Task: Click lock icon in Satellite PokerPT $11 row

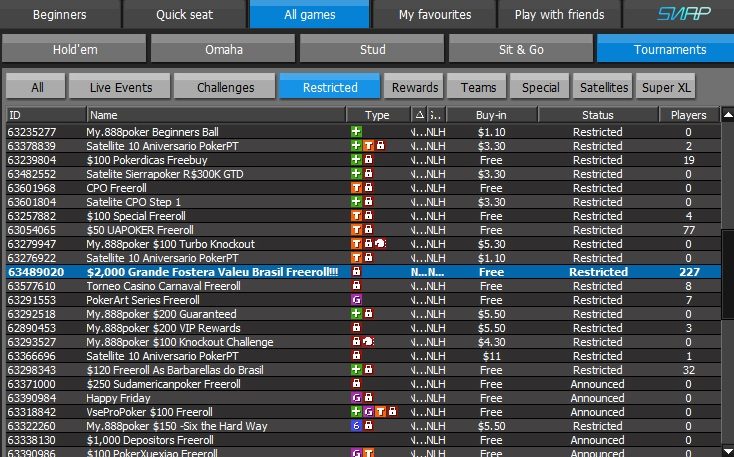Action: 356,355
